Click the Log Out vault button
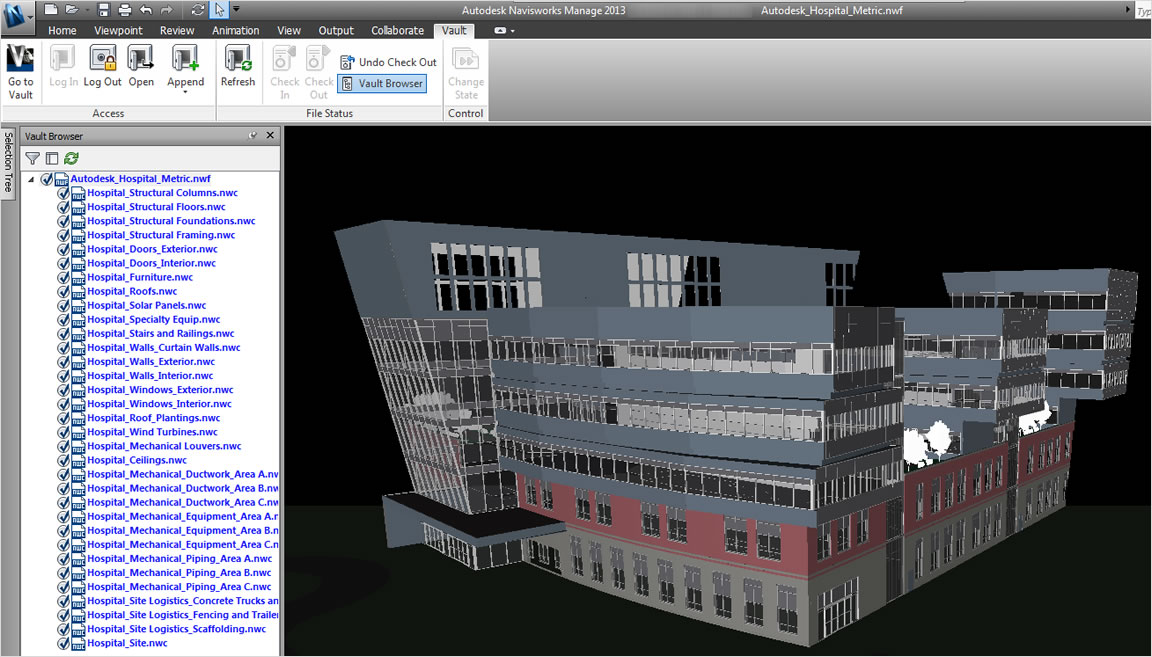Screen dimensions: 1152x657 coord(102,67)
